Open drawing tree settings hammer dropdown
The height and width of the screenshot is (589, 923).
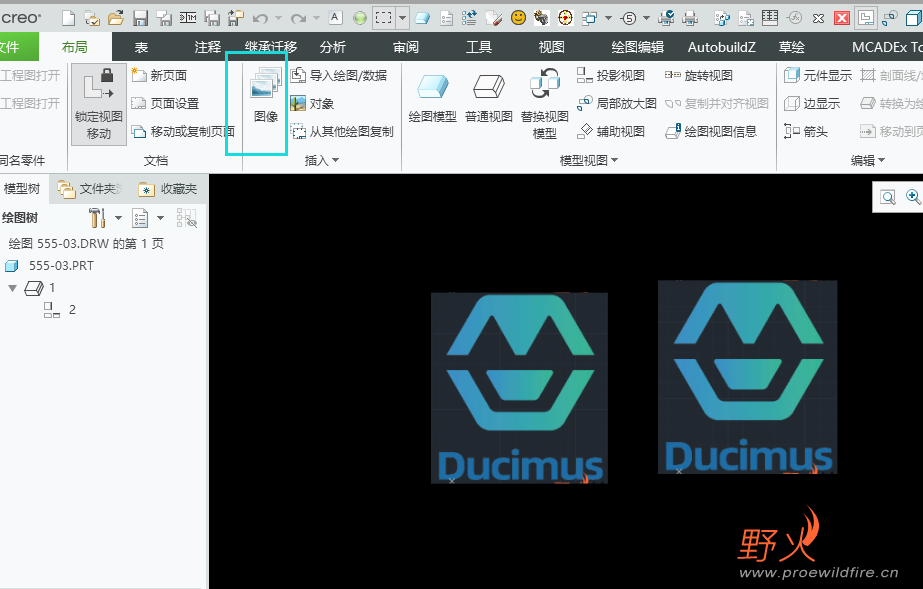pyautogui.click(x=118, y=218)
